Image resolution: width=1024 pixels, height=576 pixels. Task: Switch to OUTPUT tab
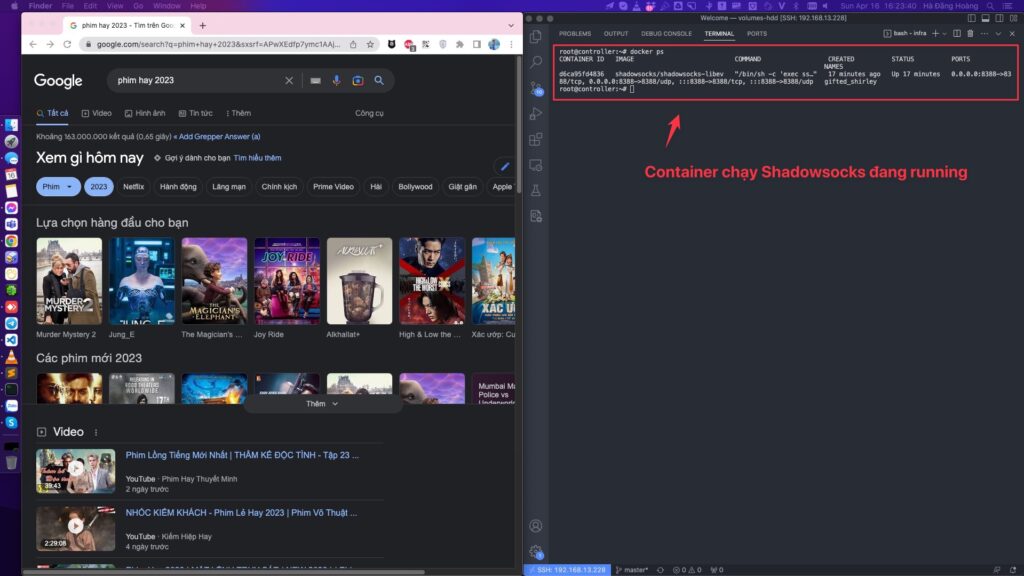point(616,33)
